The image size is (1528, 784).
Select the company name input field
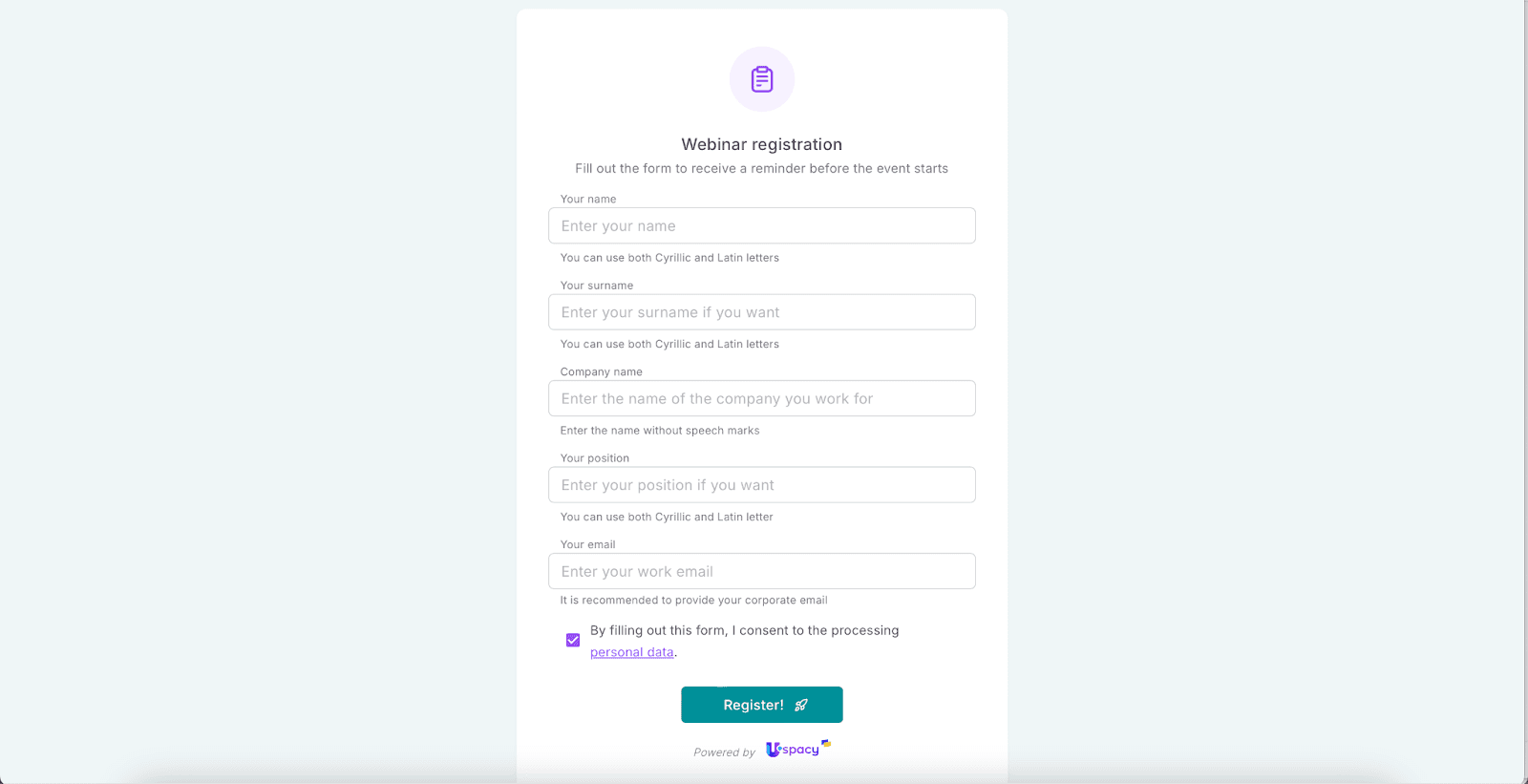point(761,398)
